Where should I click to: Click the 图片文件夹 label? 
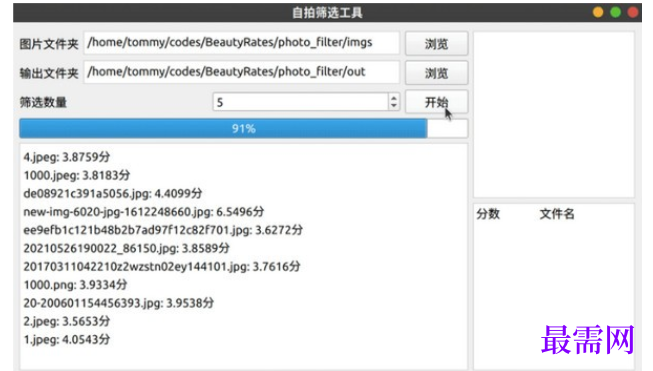point(49,44)
